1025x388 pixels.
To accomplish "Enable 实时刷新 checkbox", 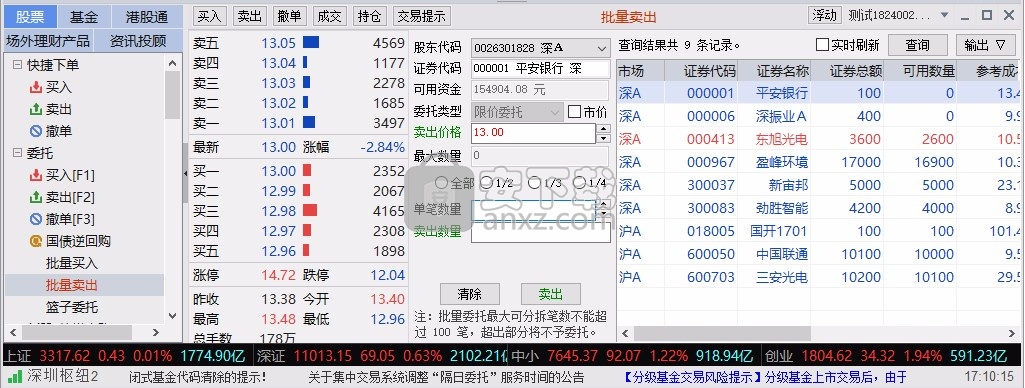I will pyautogui.click(x=822, y=45).
